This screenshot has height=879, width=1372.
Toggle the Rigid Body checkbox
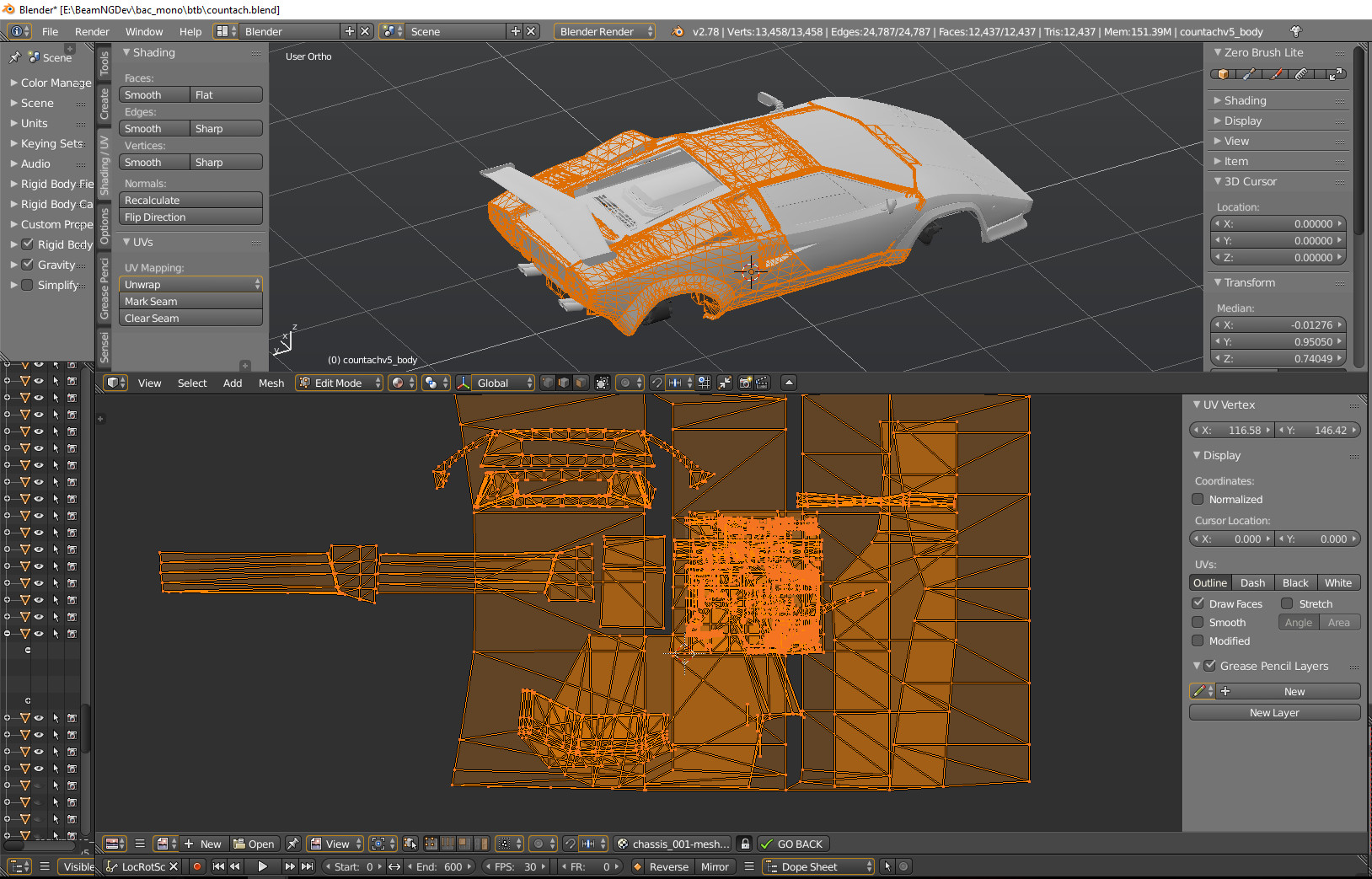[28, 244]
